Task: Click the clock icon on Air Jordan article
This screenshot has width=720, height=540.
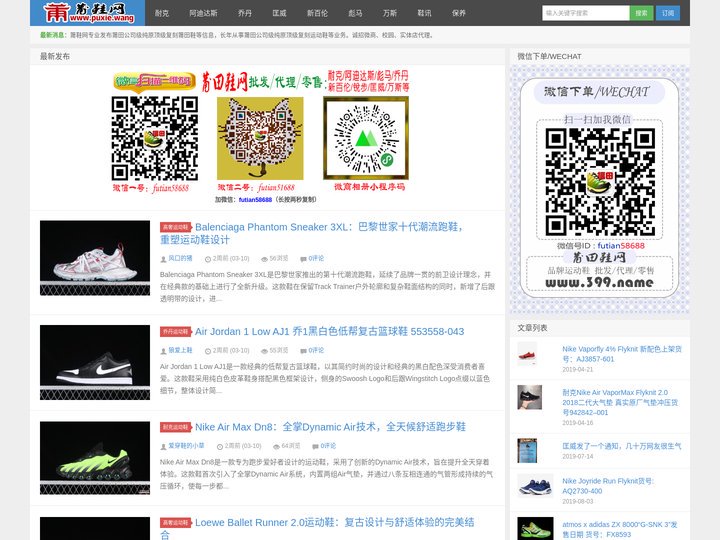Action: click(x=208, y=351)
